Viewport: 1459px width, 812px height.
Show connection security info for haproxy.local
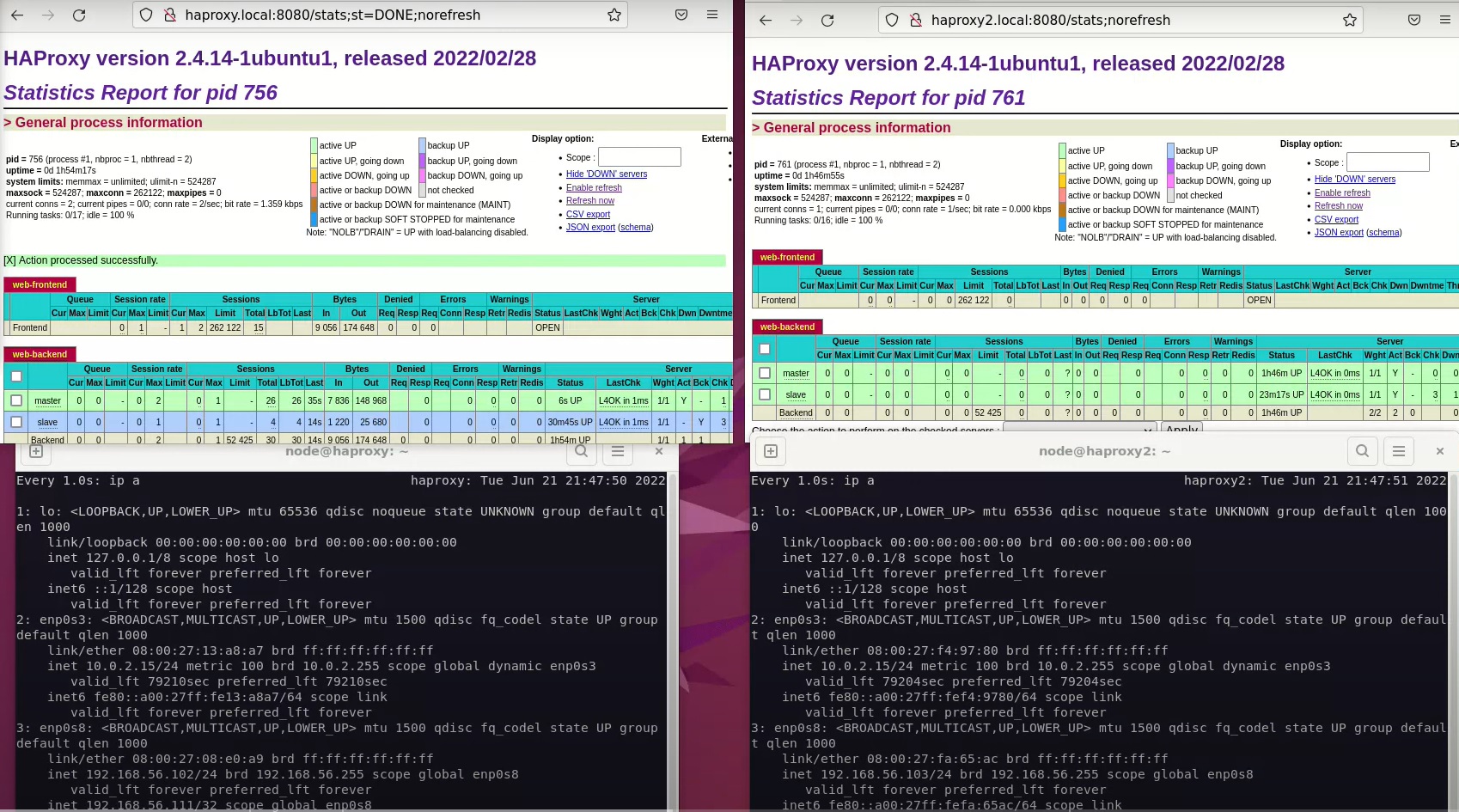tap(170, 15)
